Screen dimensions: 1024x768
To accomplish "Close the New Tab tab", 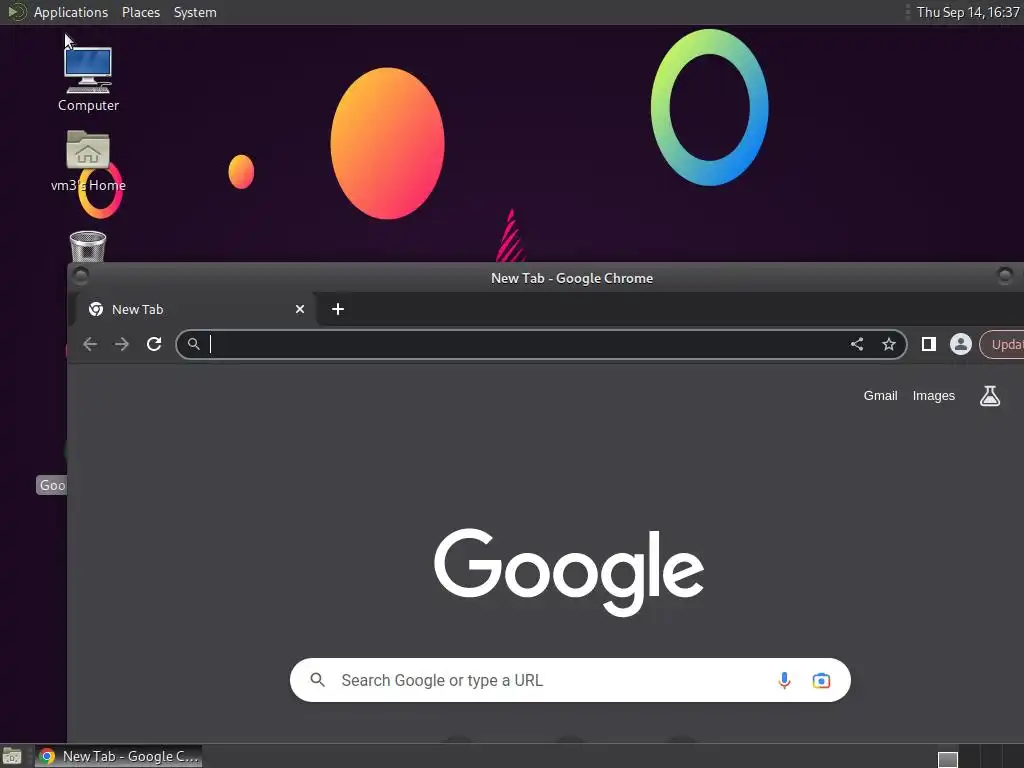I will point(300,309).
